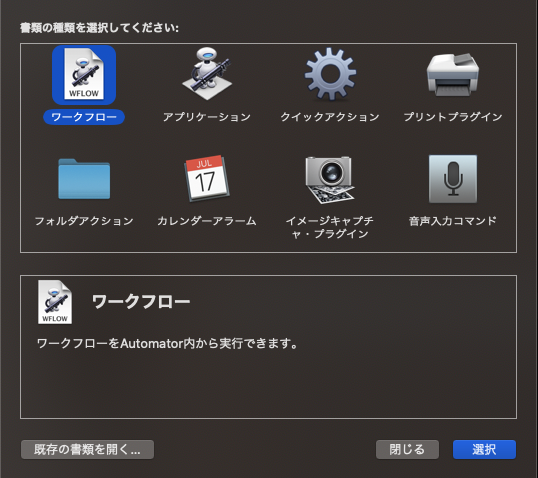The width and height of the screenshot is (538, 478).
Task: Select the イメージキャプチャ・プラグイン camera icon
Action: (330, 179)
